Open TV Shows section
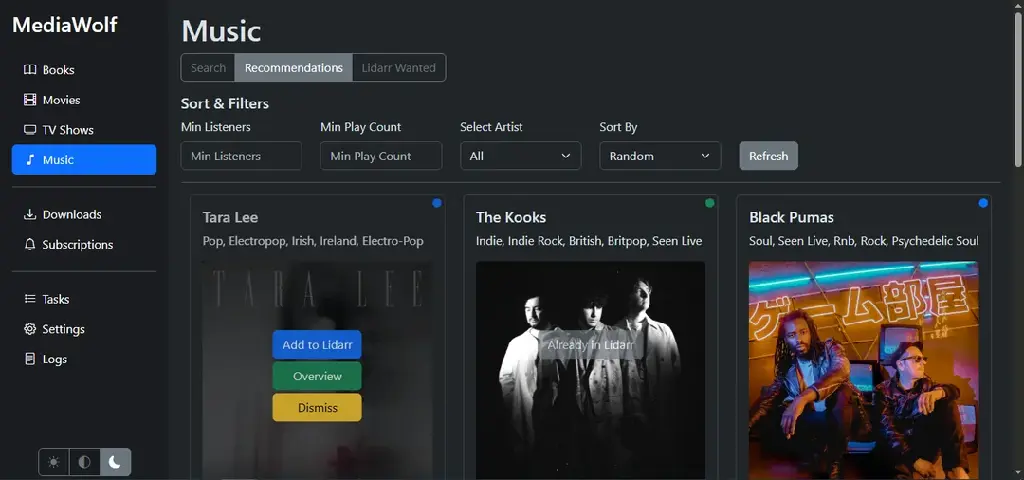 click(84, 130)
